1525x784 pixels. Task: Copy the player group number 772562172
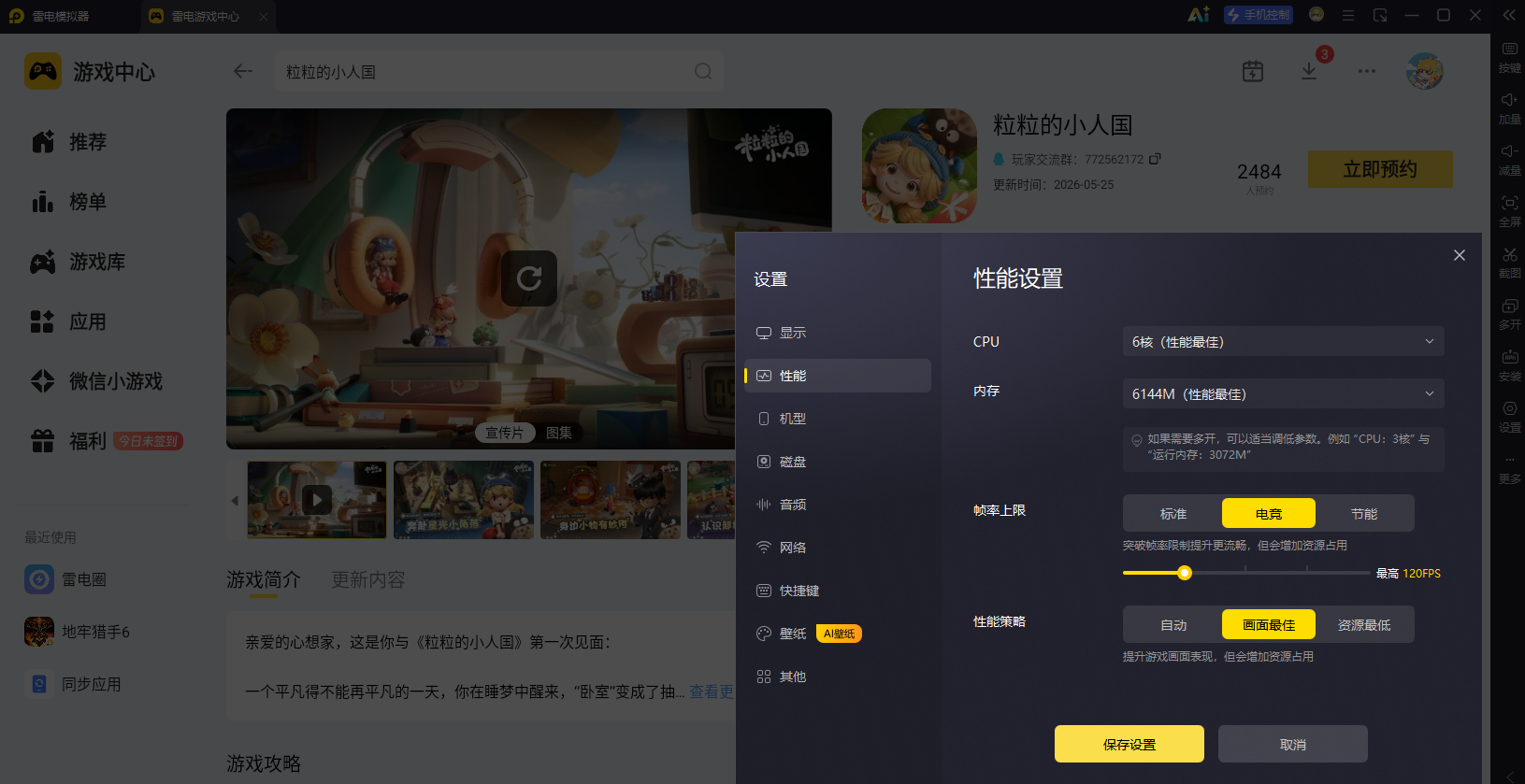[1155, 159]
